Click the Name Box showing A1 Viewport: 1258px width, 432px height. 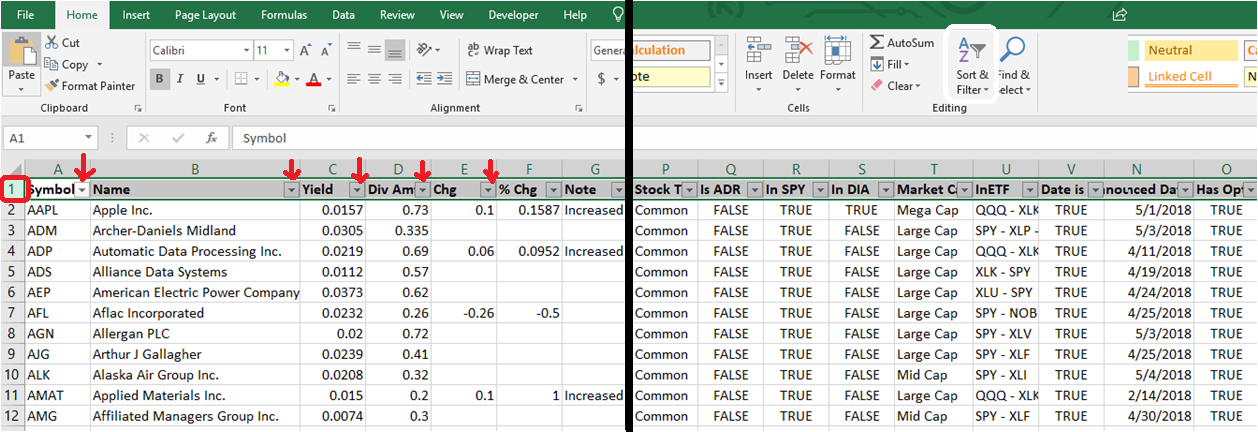coord(48,138)
